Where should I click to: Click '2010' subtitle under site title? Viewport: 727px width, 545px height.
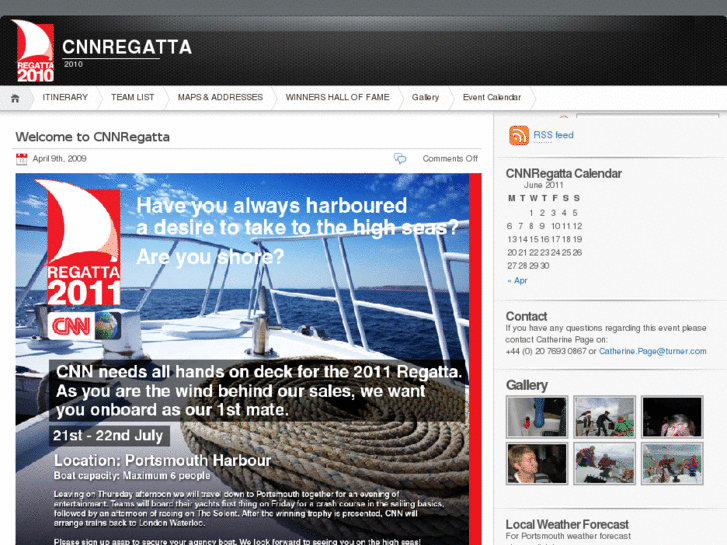pyautogui.click(x=73, y=64)
